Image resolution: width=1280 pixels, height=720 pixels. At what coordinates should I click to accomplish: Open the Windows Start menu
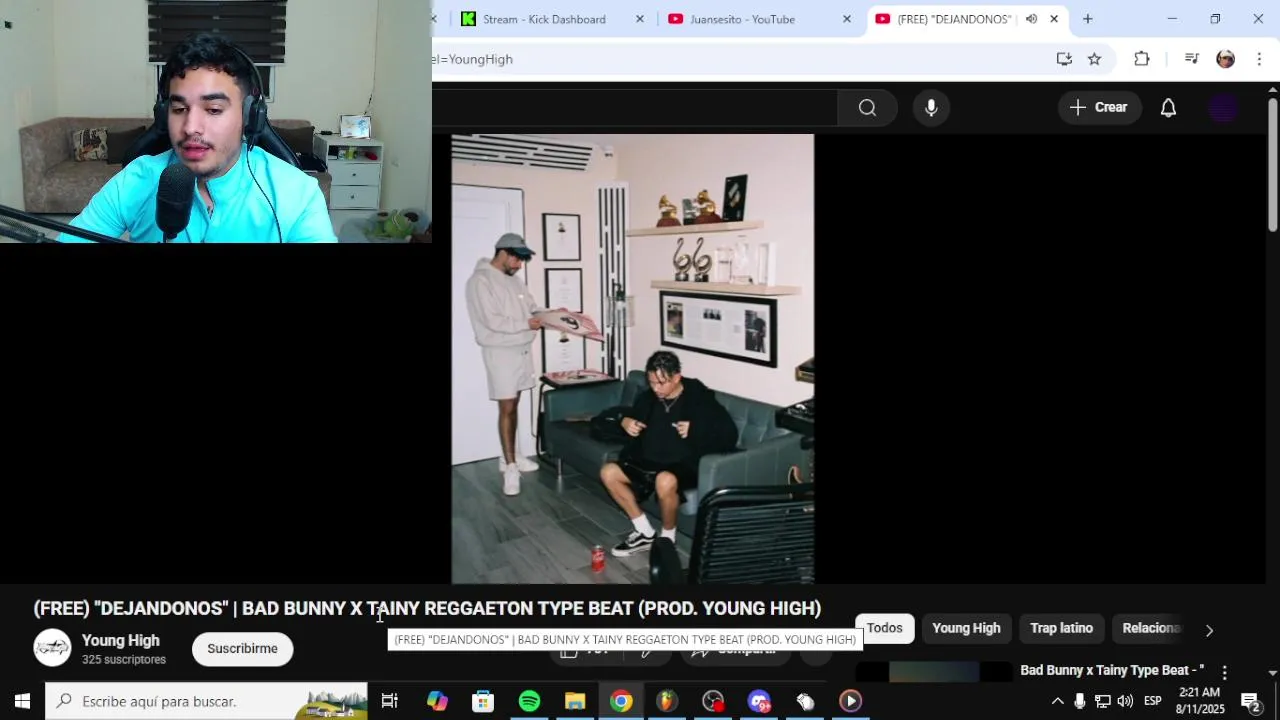point(22,701)
